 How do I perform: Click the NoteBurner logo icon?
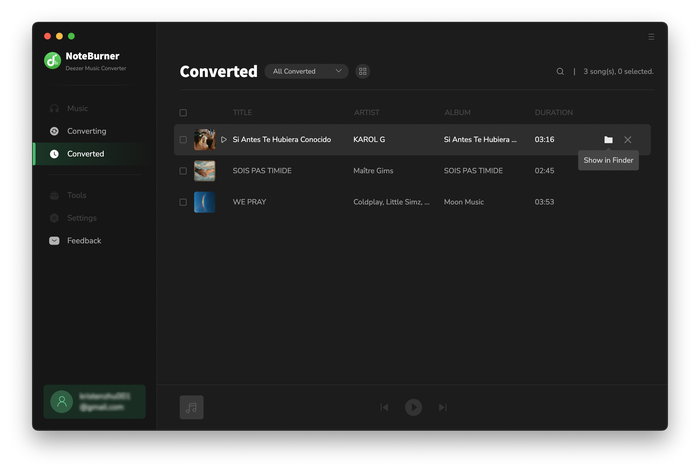click(52, 61)
